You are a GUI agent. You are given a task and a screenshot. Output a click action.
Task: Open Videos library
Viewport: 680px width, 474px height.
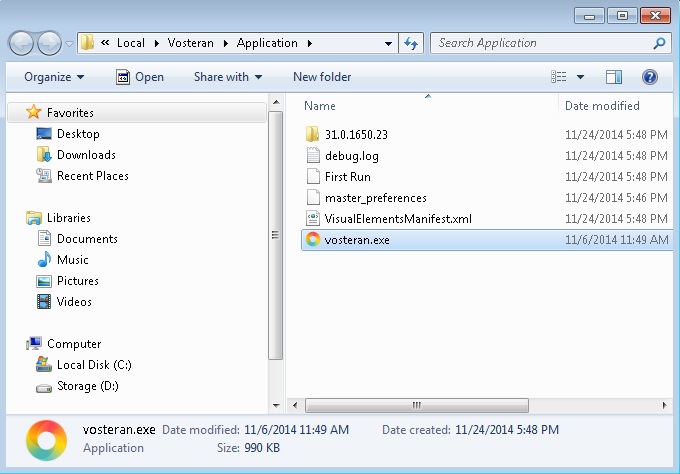click(74, 301)
